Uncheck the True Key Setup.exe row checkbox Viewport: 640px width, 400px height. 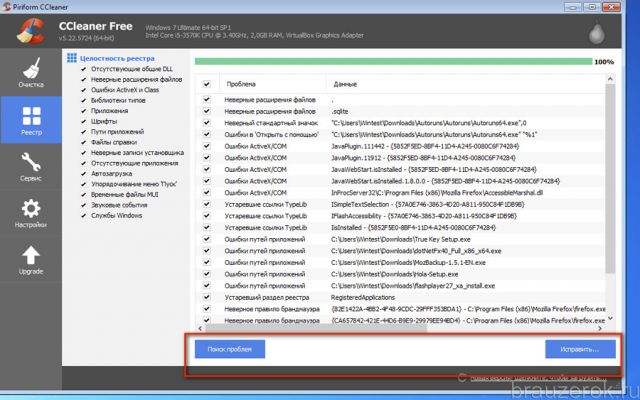pos(207,239)
